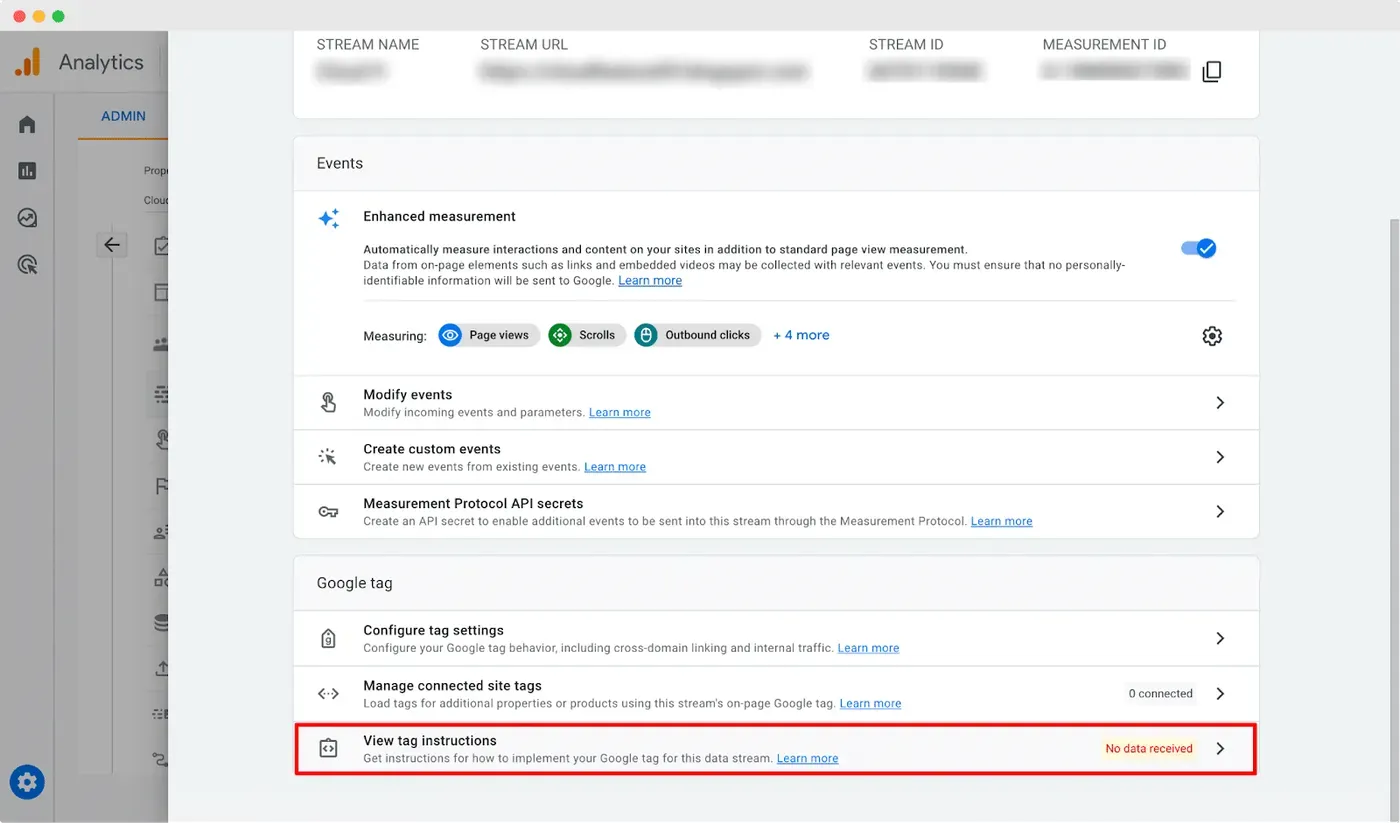Click the Configure tag settings title
The width and height of the screenshot is (1400, 823).
pos(433,631)
